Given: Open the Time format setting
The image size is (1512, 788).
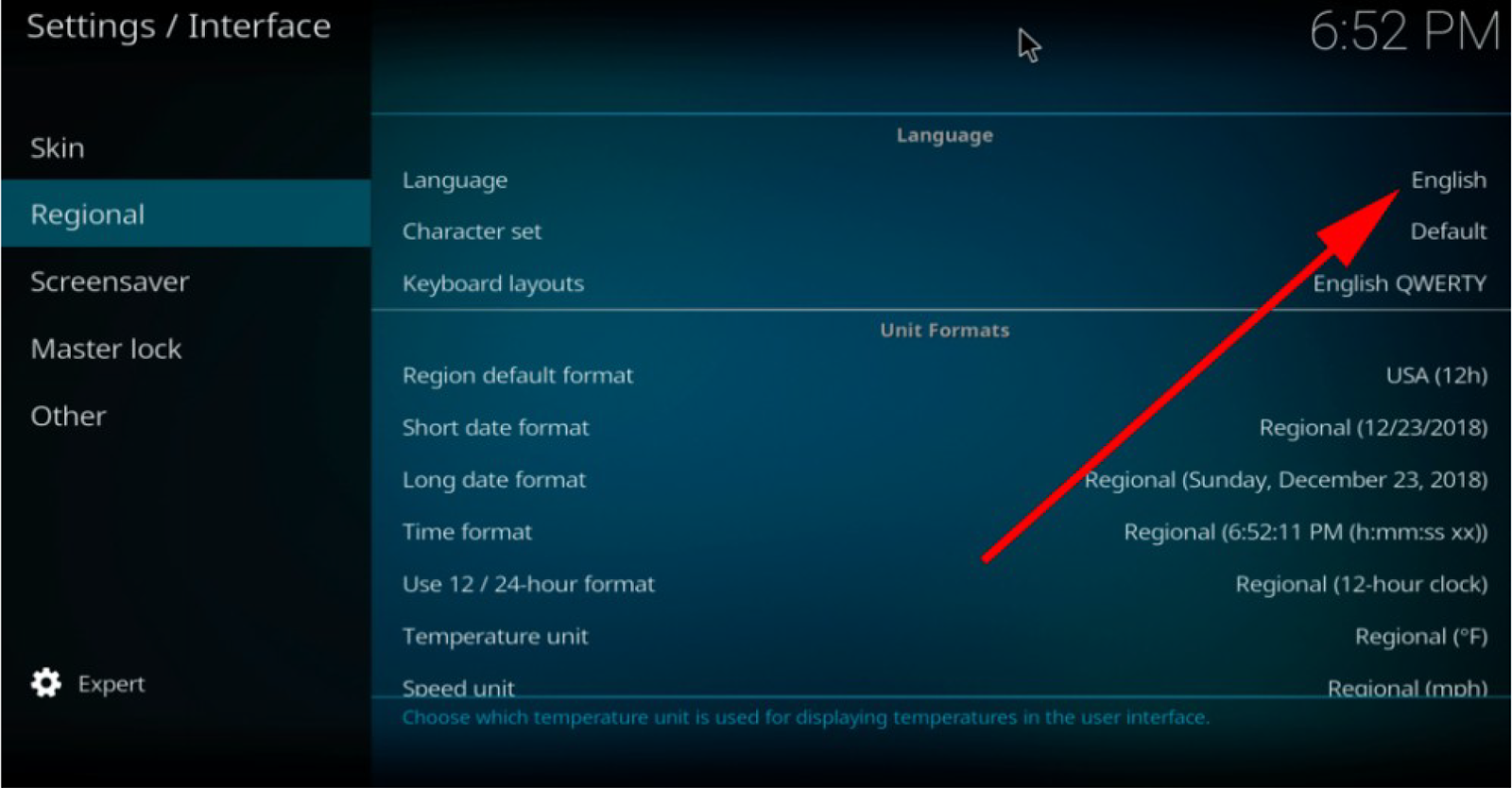Looking at the screenshot, I should 942,531.
